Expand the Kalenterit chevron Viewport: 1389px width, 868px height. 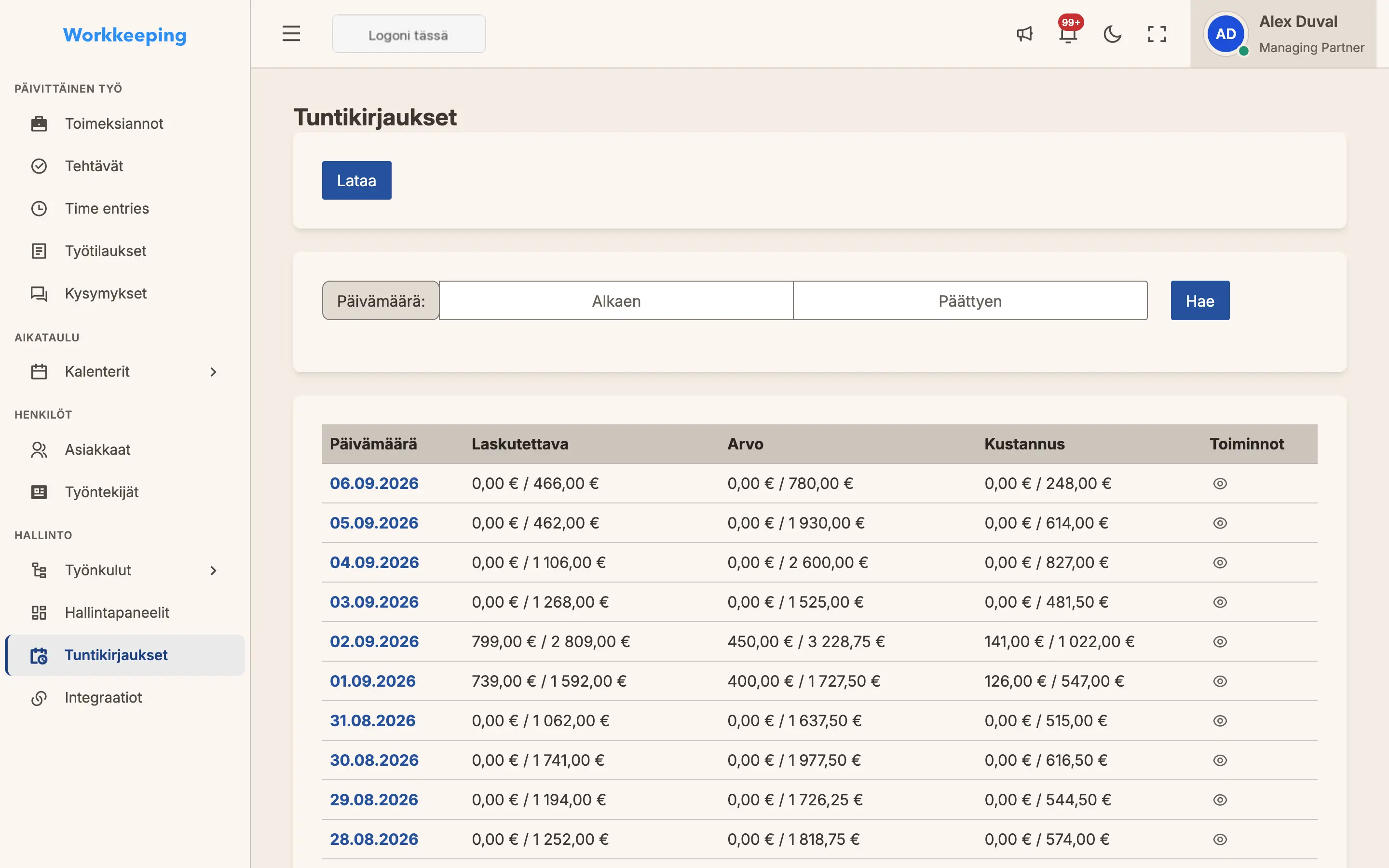213,371
